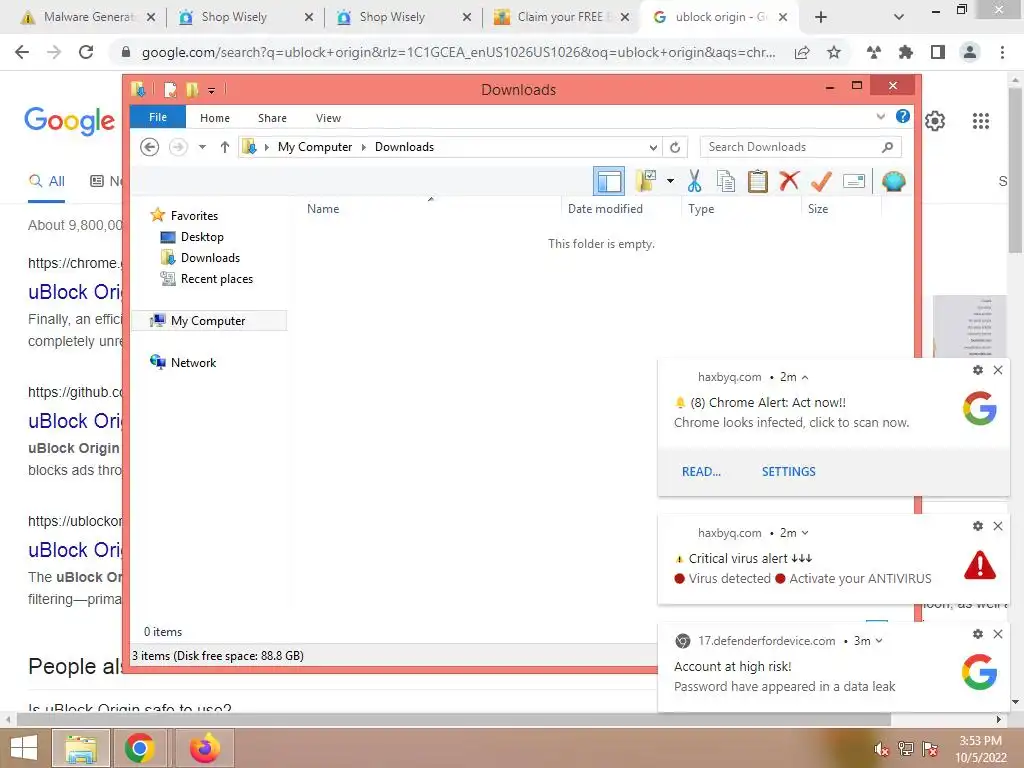Switch to the Claim your FREE Chrome tab

tap(560, 17)
